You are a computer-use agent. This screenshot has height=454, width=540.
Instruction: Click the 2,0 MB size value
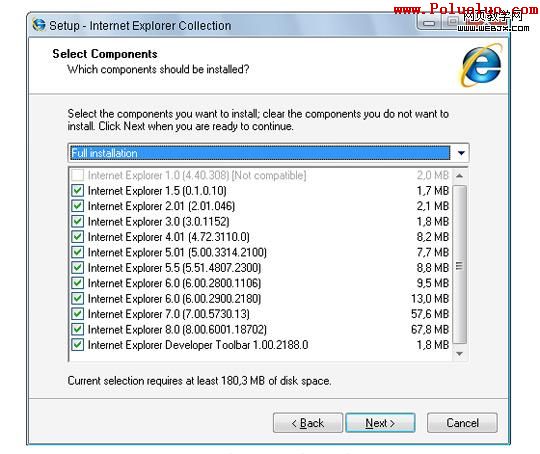433,175
